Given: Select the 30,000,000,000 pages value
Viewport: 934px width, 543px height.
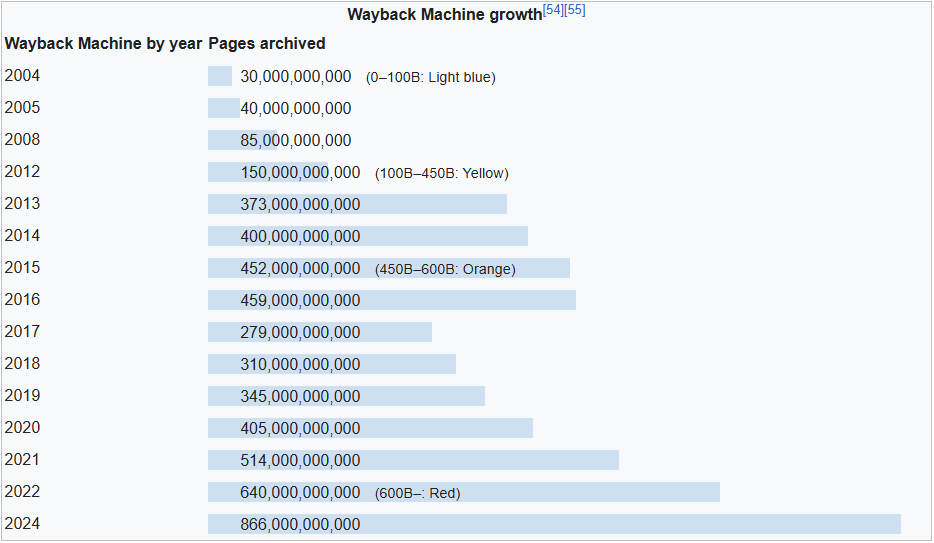Looking at the screenshot, I should click(x=296, y=77).
